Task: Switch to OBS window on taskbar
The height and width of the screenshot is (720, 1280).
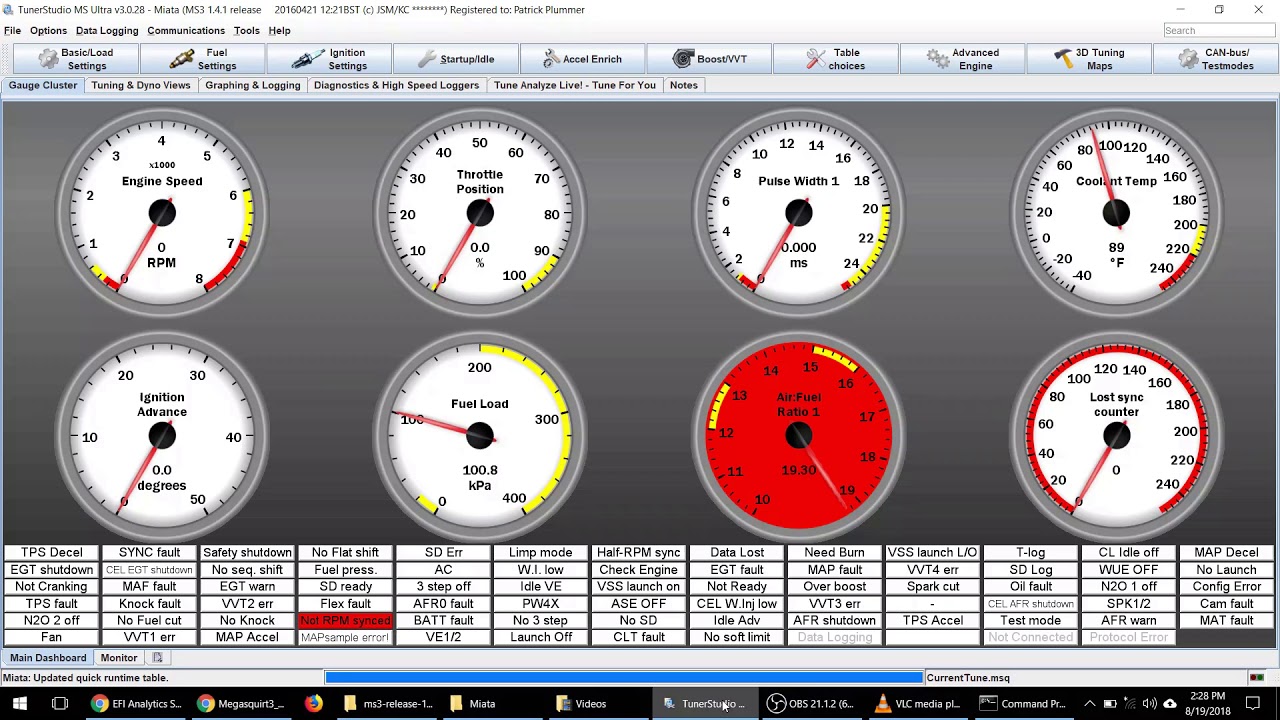Action: click(810, 704)
